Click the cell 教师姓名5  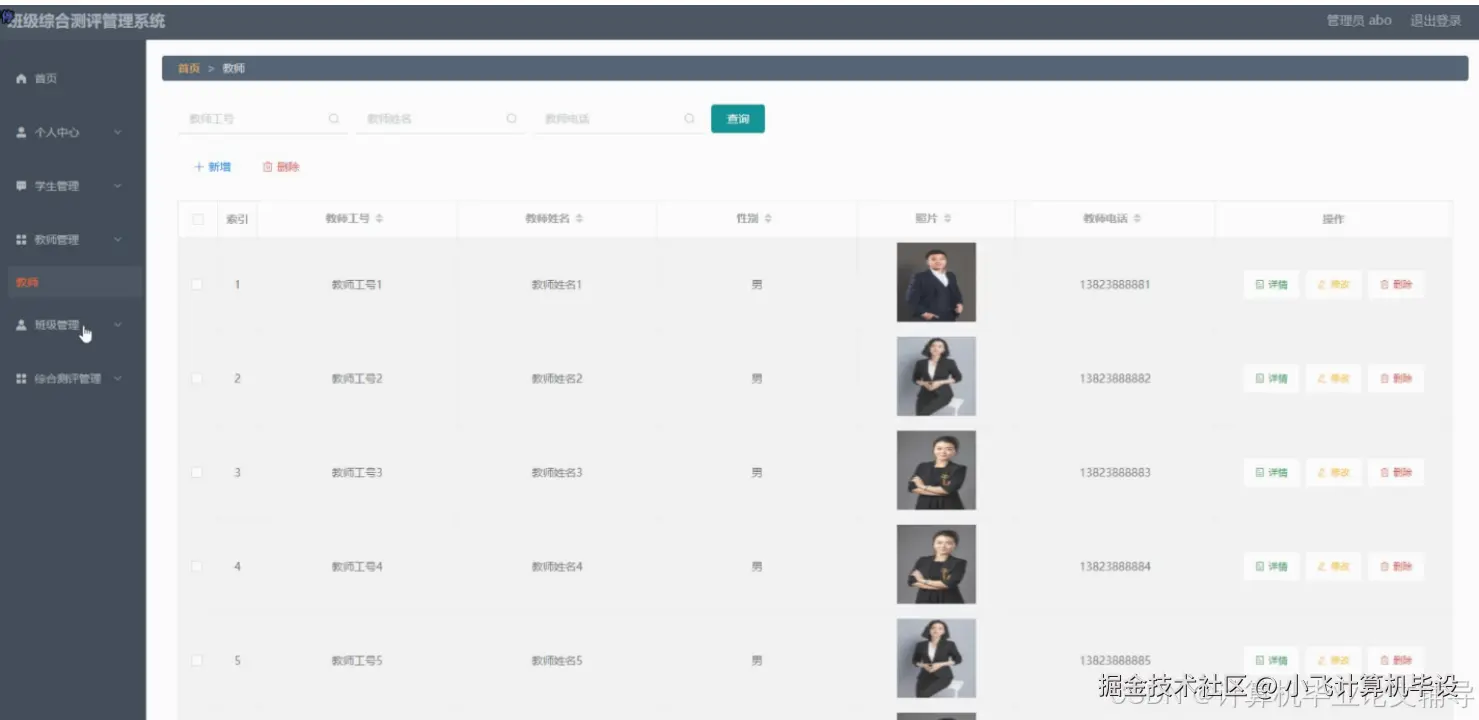[557, 661]
